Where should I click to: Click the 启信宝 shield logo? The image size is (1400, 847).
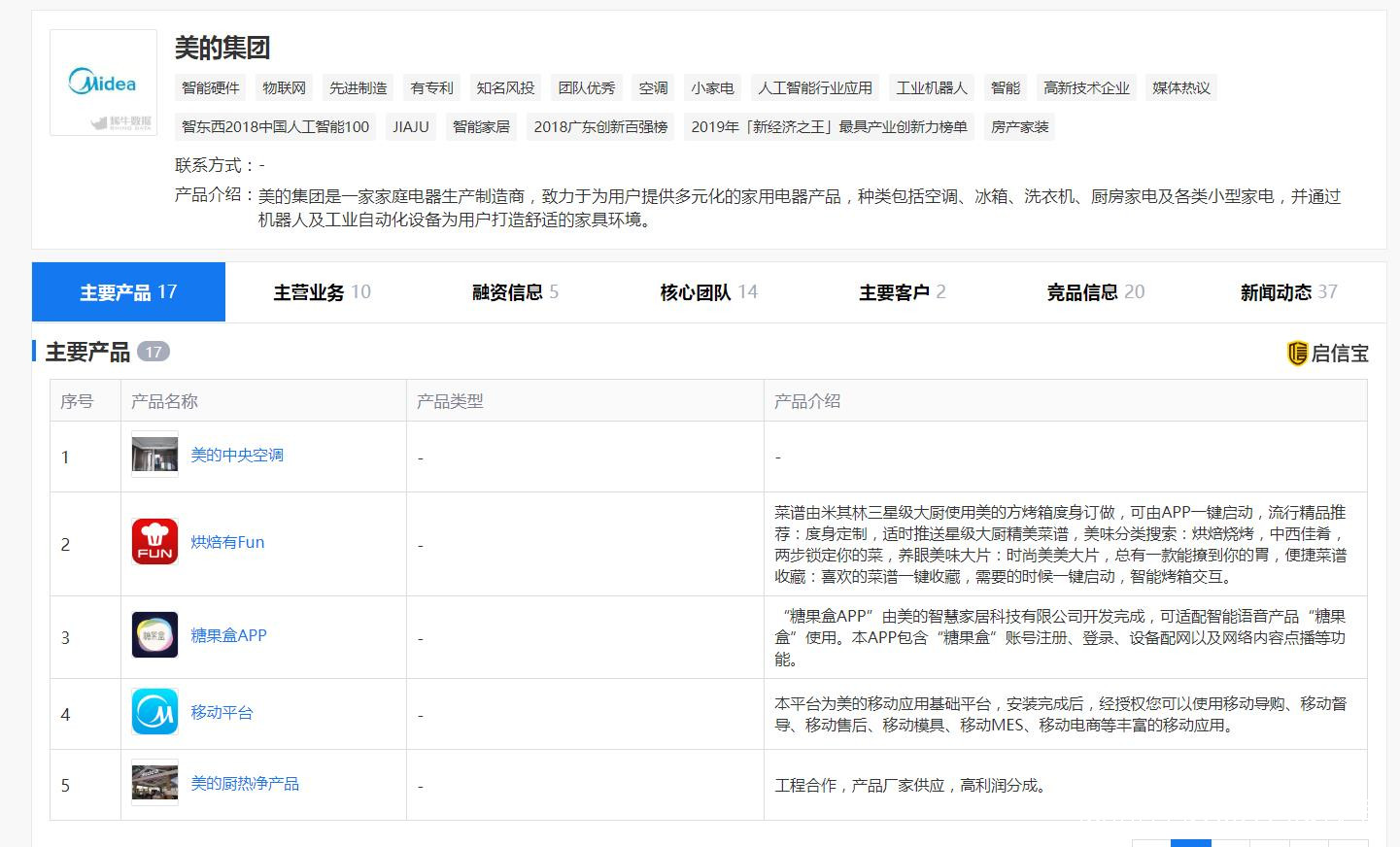point(1297,354)
